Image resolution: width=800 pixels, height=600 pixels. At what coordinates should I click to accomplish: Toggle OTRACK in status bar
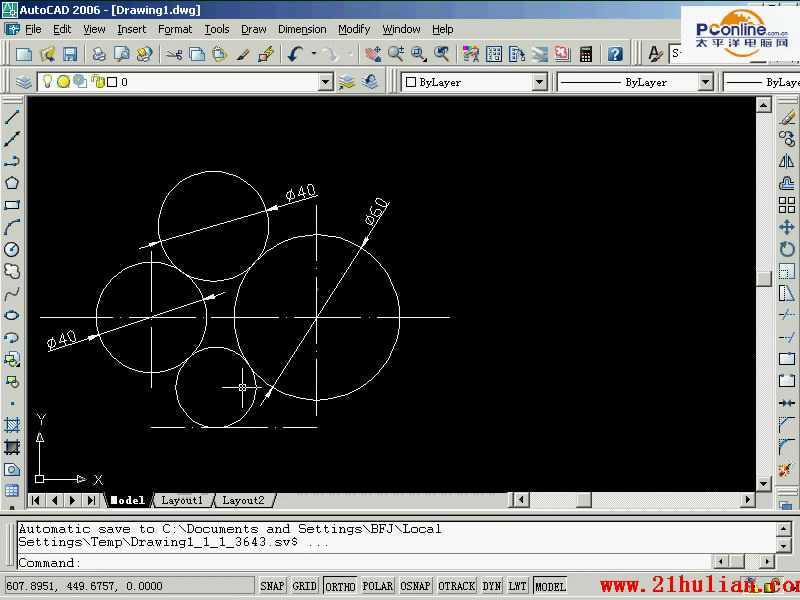click(x=457, y=586)
